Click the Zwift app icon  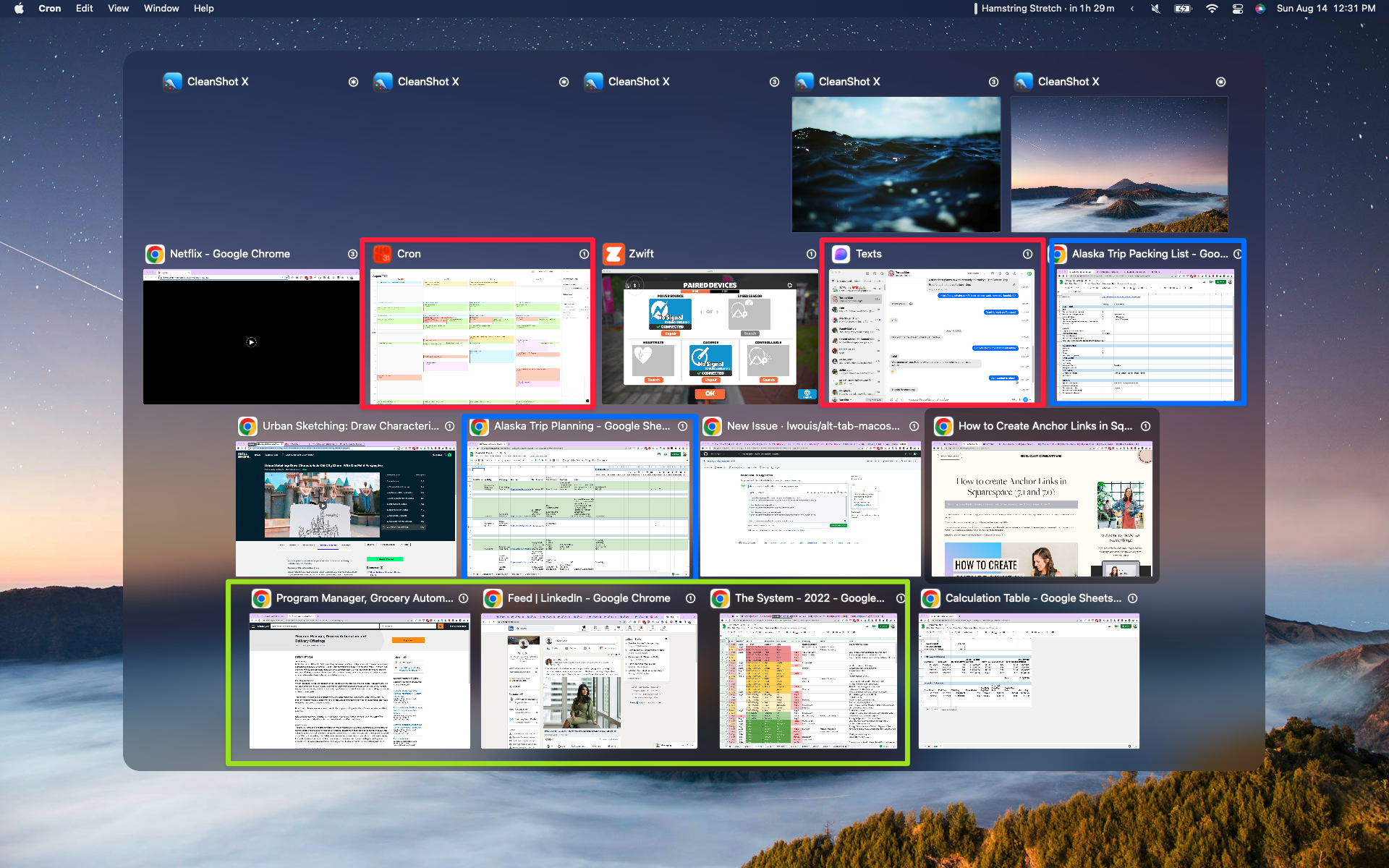(x=613, y=254)
